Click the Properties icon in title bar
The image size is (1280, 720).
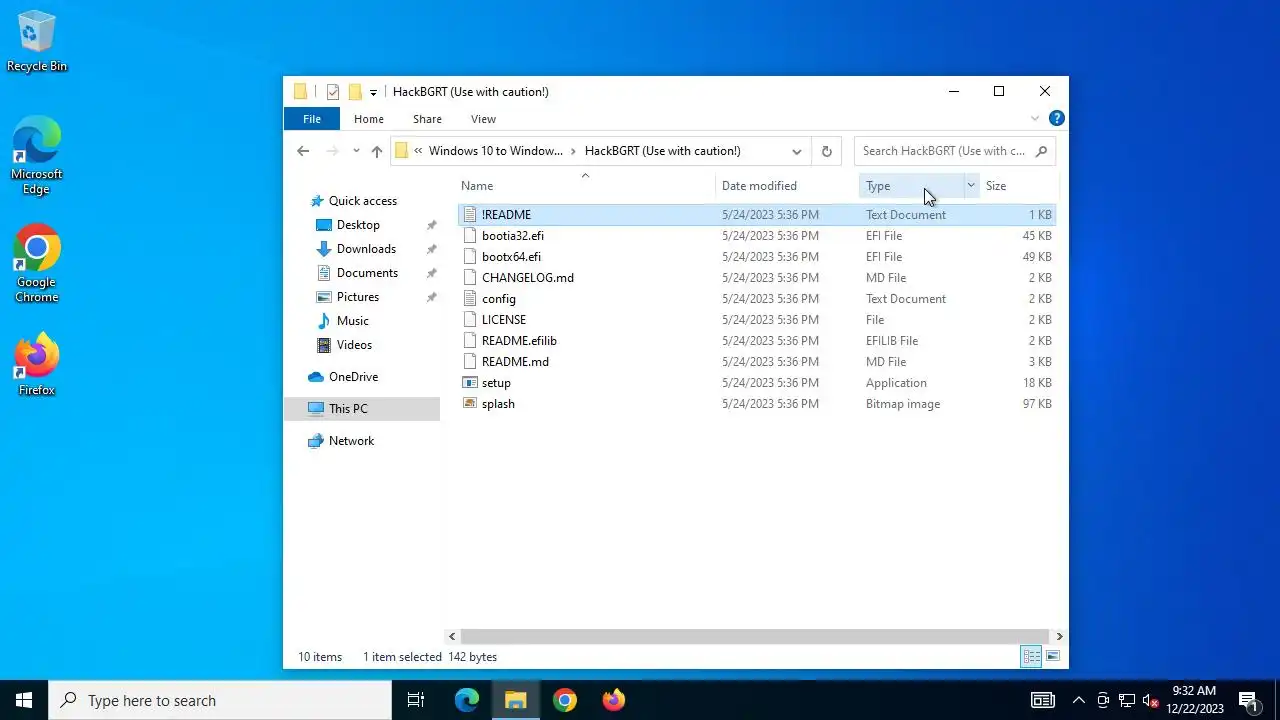tap(333, 92)
